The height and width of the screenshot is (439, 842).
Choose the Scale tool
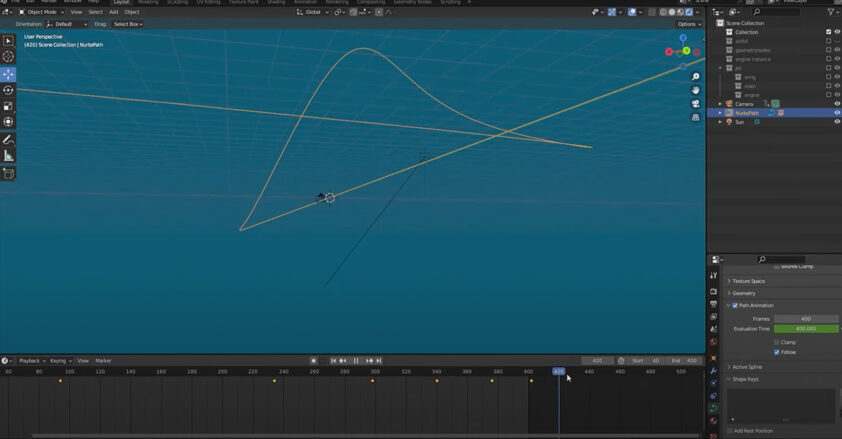pyautogui.click(x=8, y=106)
